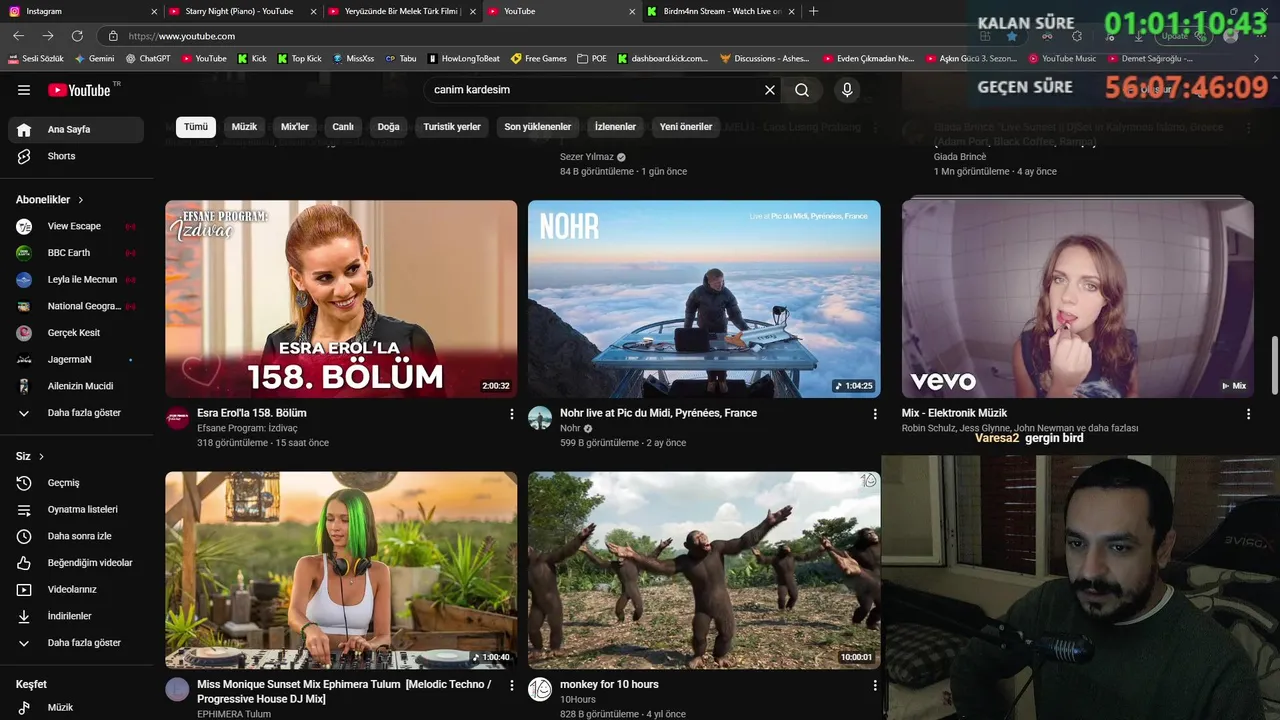Open the Siz section chevron

(x=41, y=457)
